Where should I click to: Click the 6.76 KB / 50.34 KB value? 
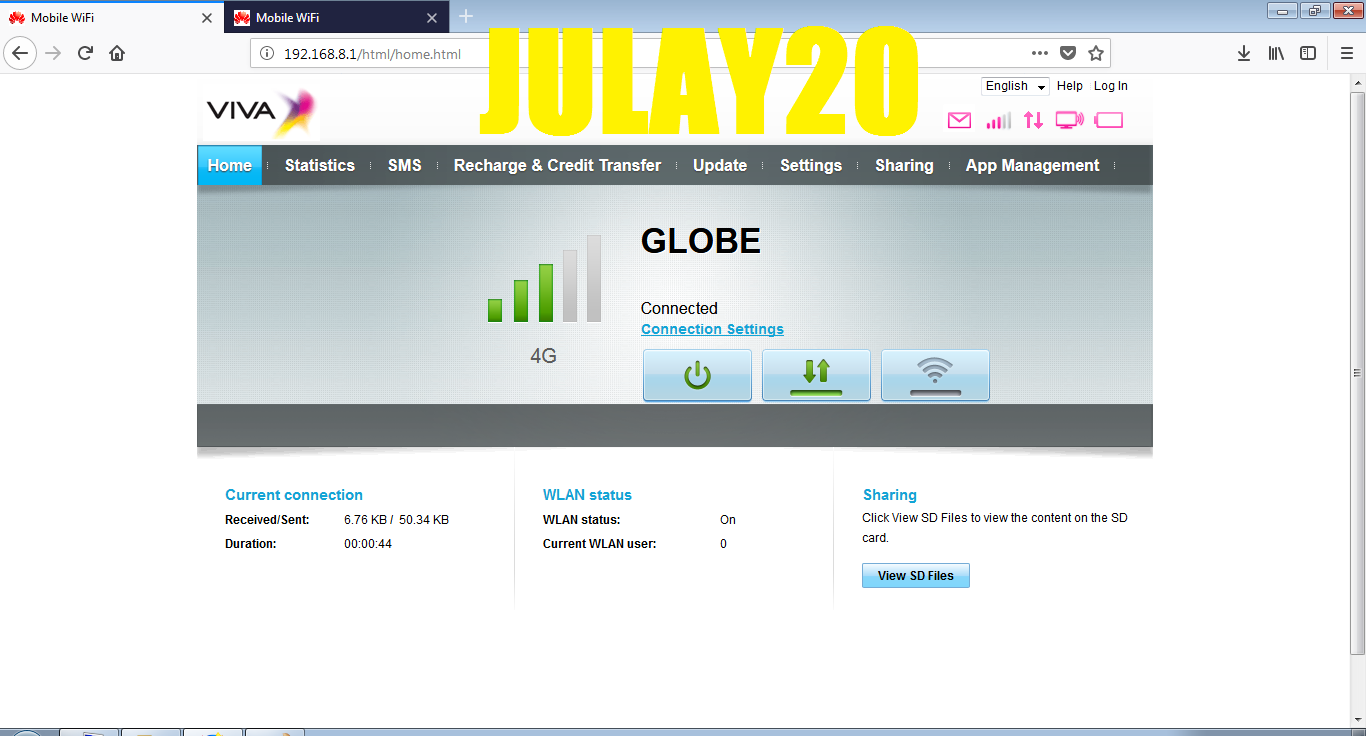tap(396, 520)
